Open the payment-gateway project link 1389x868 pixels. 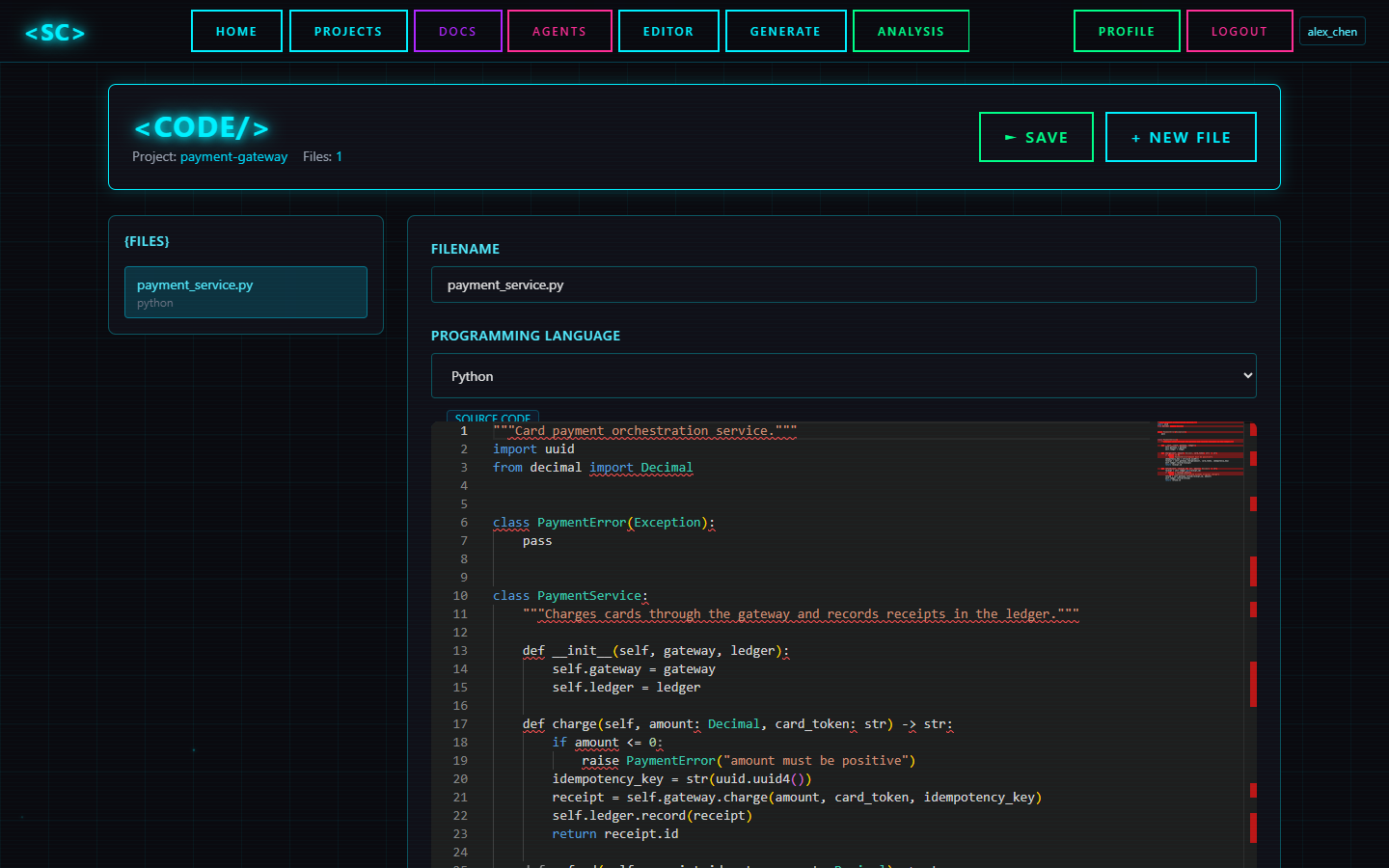[x=233, y=156]
